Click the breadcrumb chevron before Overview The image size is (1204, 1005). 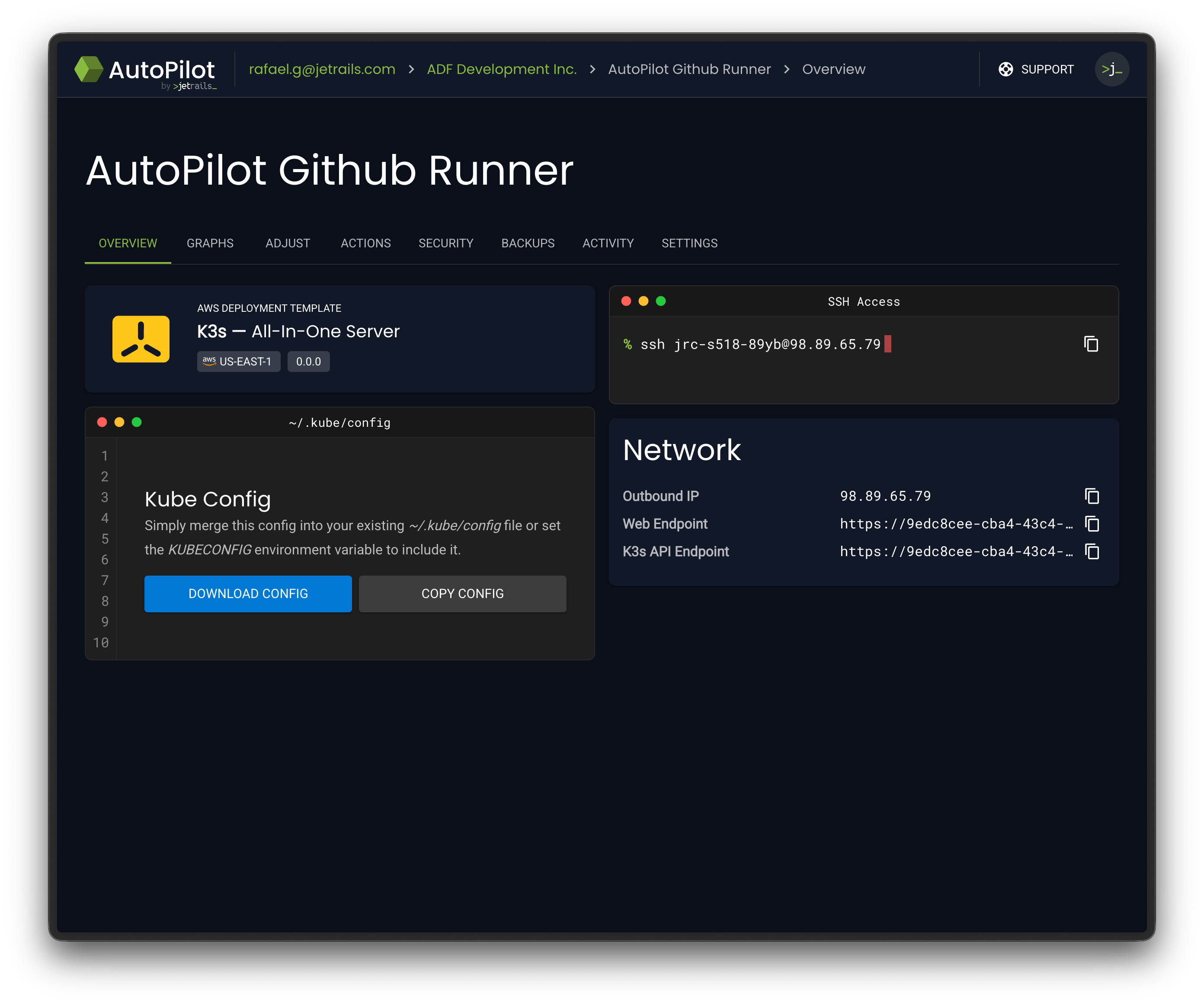pyautogui.click(x=787, y=69)
